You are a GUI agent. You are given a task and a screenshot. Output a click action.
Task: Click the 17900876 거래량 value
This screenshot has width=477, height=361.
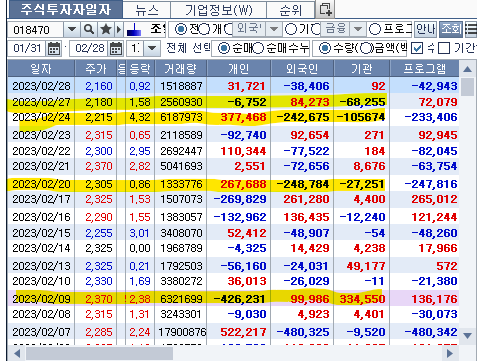coord(182,332)
